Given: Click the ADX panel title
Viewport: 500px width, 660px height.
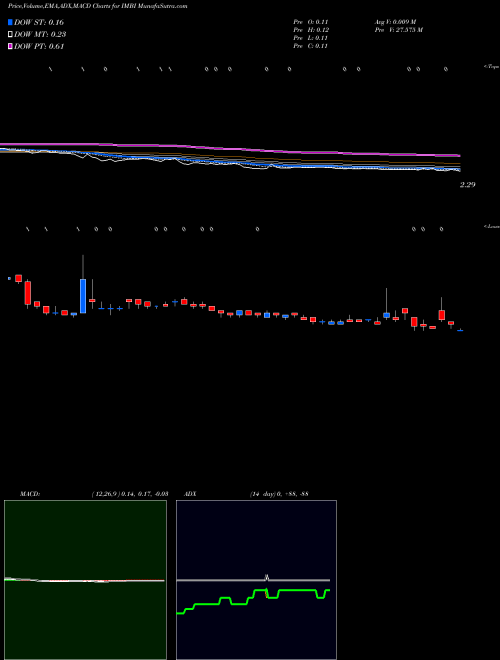Looking at the screenshot, I should click(x=190, y=494).
